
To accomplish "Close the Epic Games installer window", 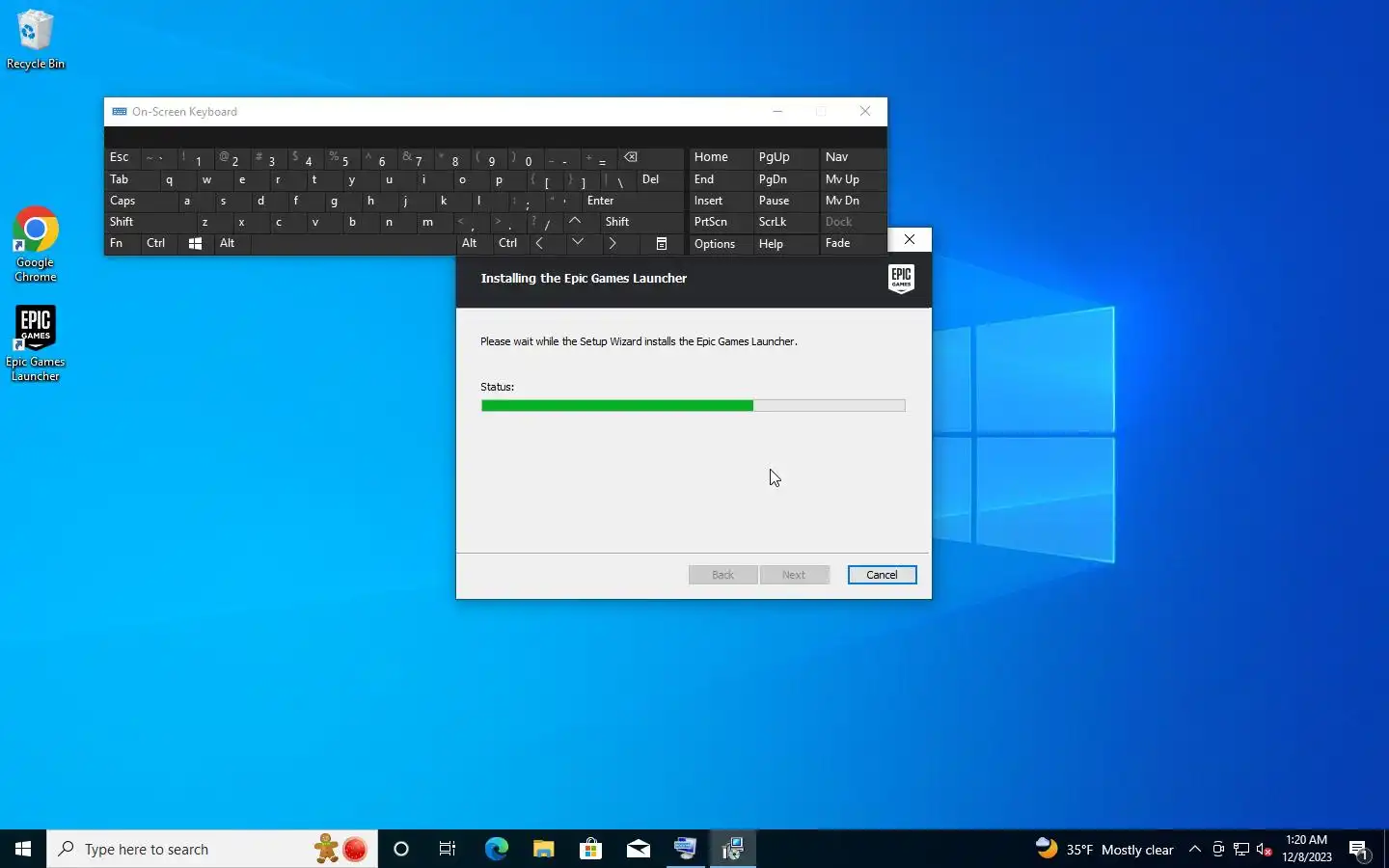I will point(910,239).
